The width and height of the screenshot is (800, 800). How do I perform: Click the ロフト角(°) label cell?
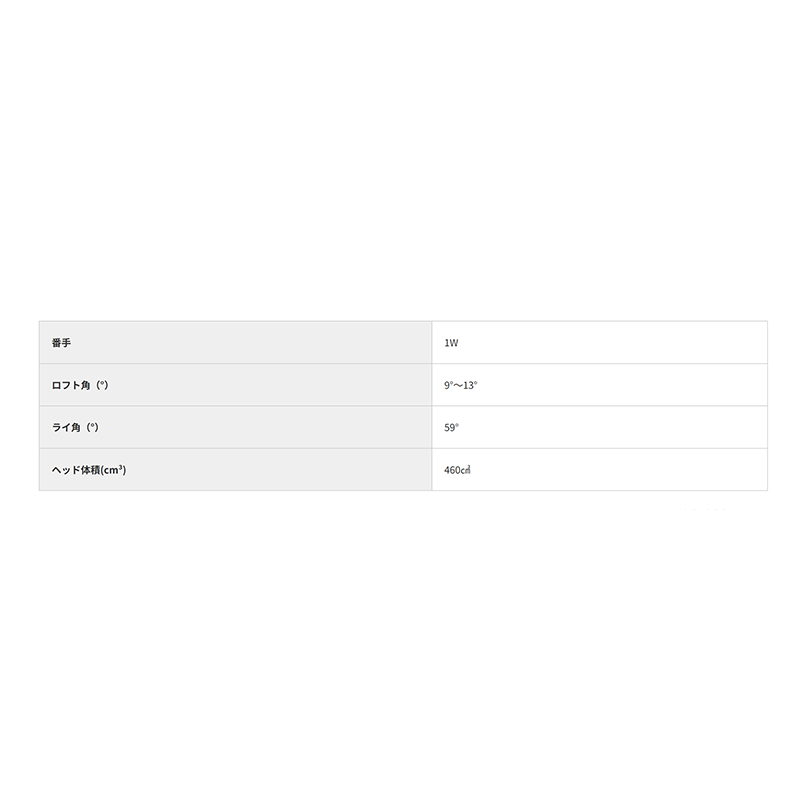tap(235, 385)
